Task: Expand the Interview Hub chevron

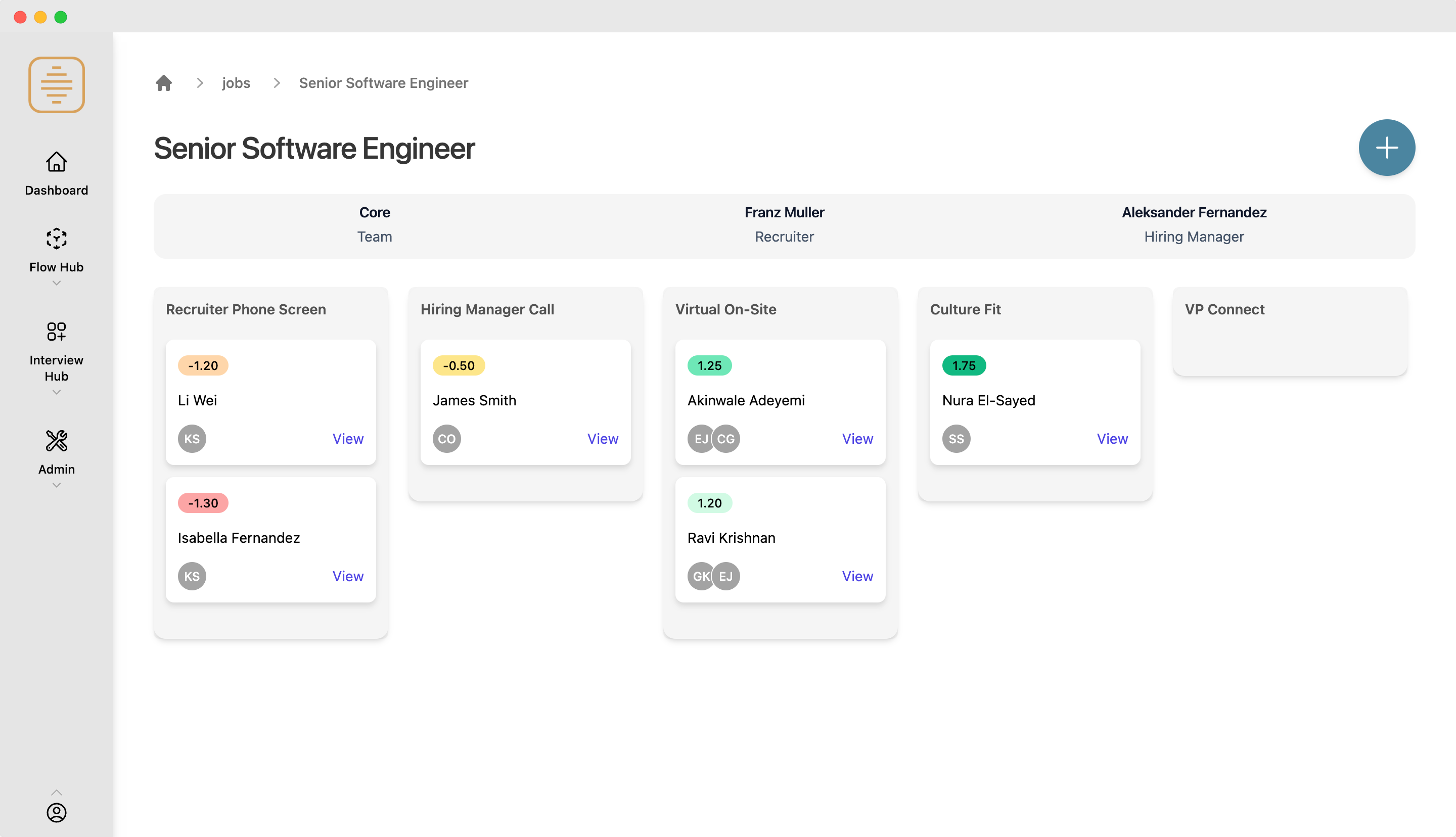Action: tap(56, 392)
